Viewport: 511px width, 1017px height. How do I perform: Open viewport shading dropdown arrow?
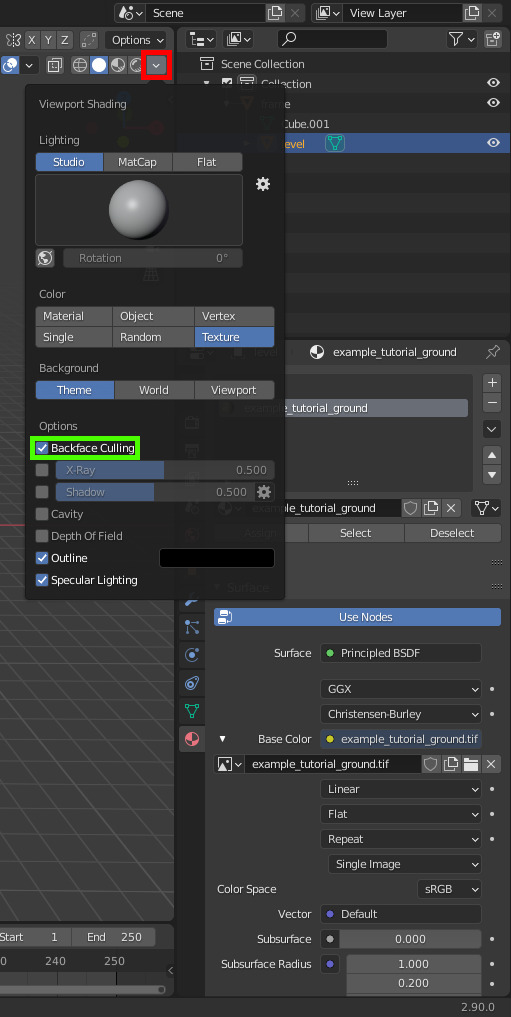pos(156,65)
